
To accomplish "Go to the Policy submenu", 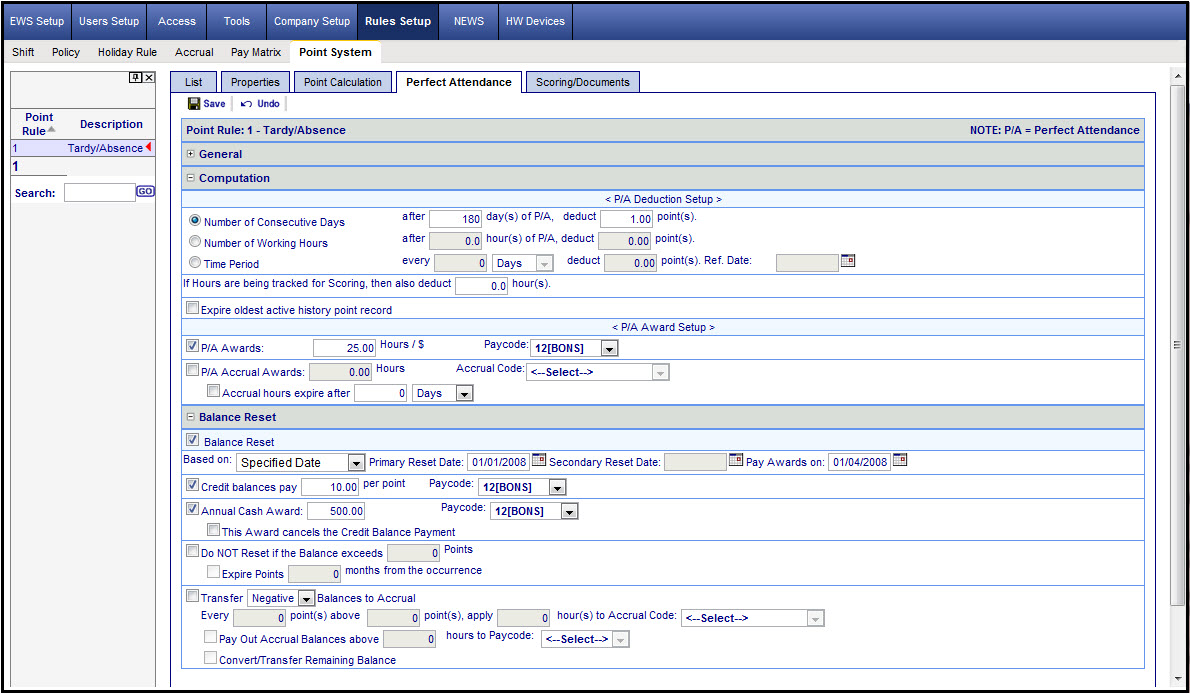I will click(x=66, y=52).
